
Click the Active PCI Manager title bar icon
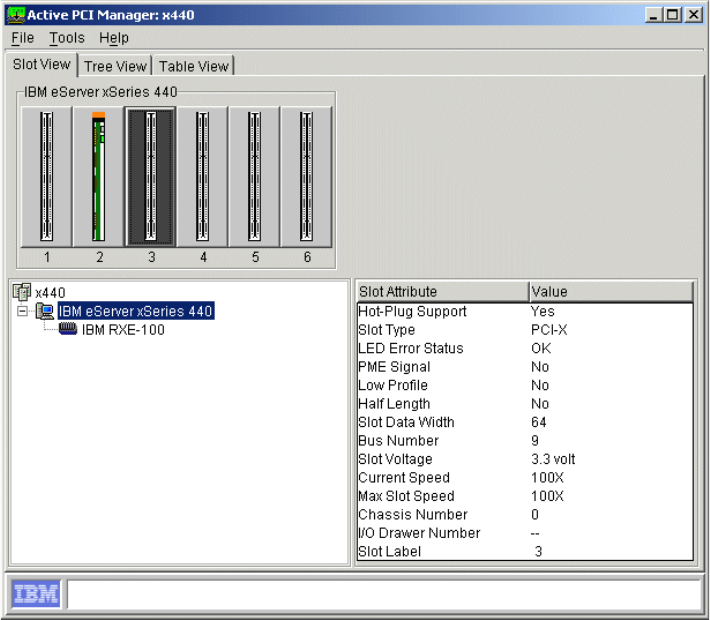point(16,15)
